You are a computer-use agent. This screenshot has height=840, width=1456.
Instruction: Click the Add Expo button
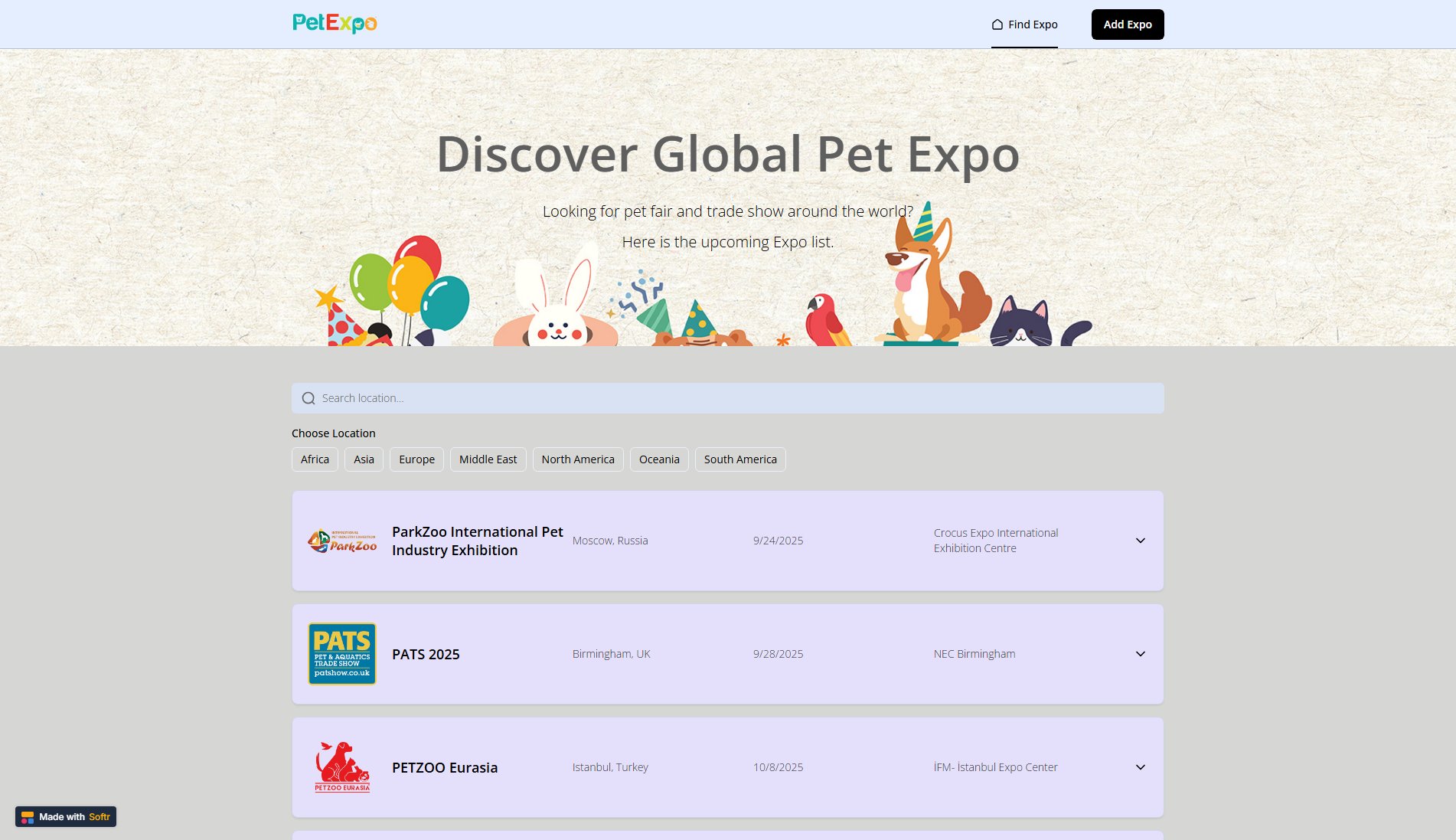tap(1128, 25)
